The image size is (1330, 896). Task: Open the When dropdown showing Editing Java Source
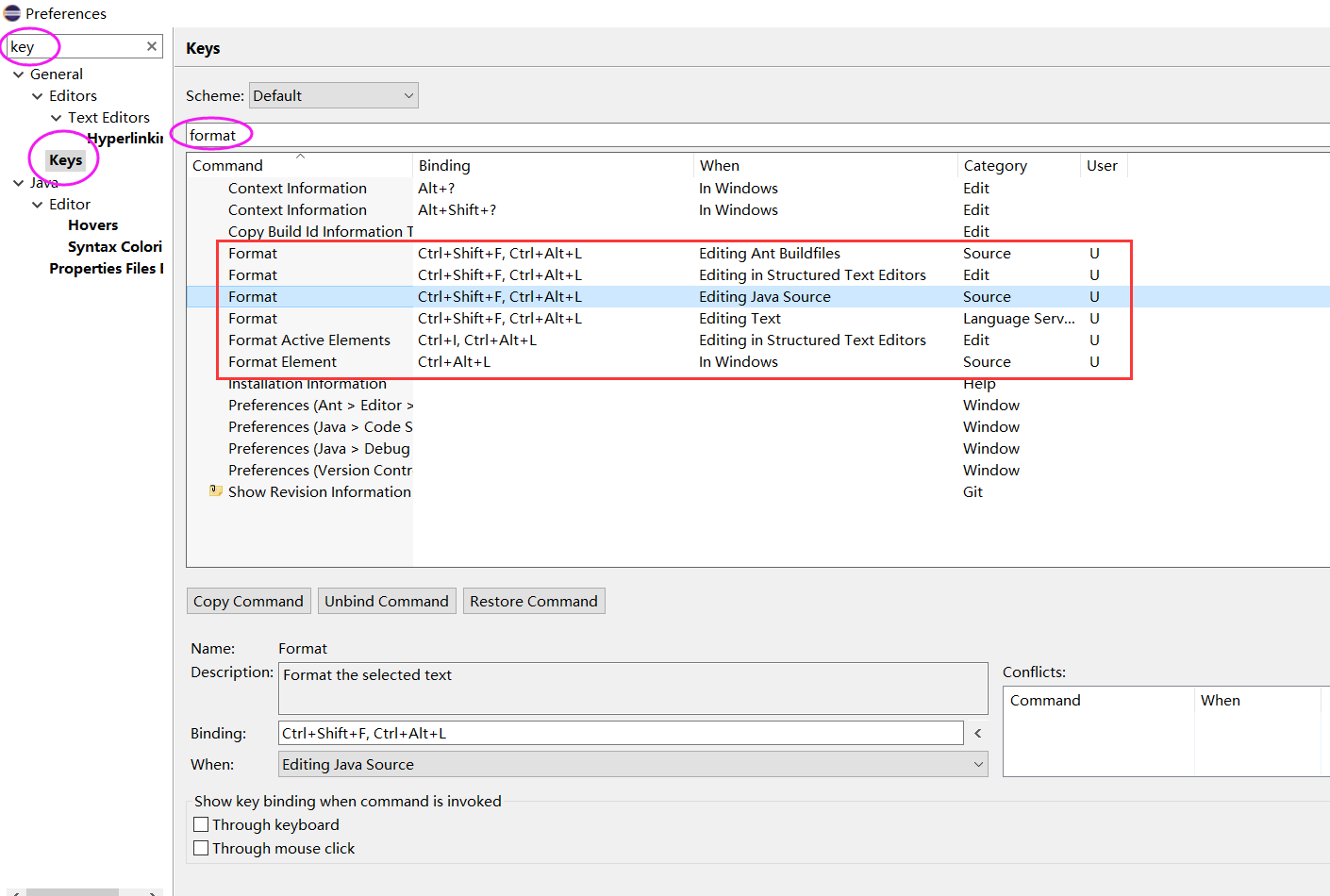pos(633,764)
